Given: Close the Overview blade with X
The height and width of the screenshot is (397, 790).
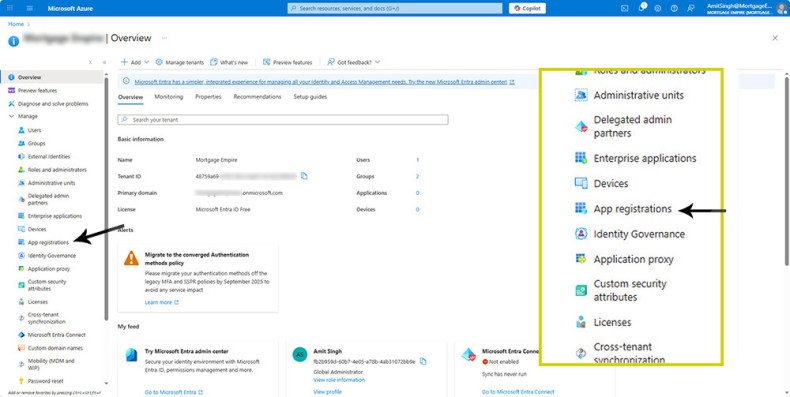Looking at the screenshot, I should pyautogui.click(x=775, y=38).
